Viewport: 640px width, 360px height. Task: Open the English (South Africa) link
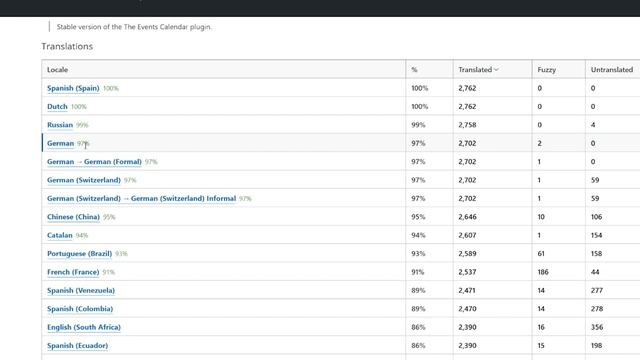click(84, 327)
